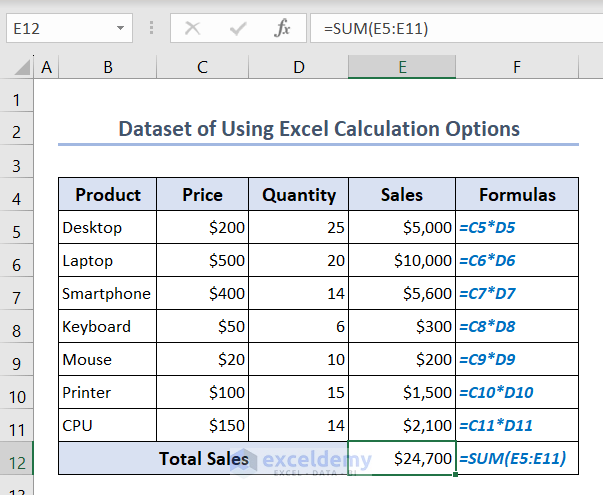Select the Desktop product cell
The width and height of the screenshot is (603, 495).
107,228
